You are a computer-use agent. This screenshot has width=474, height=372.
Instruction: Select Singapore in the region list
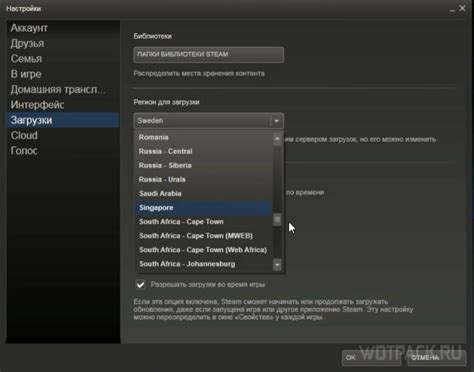(203, 208)
